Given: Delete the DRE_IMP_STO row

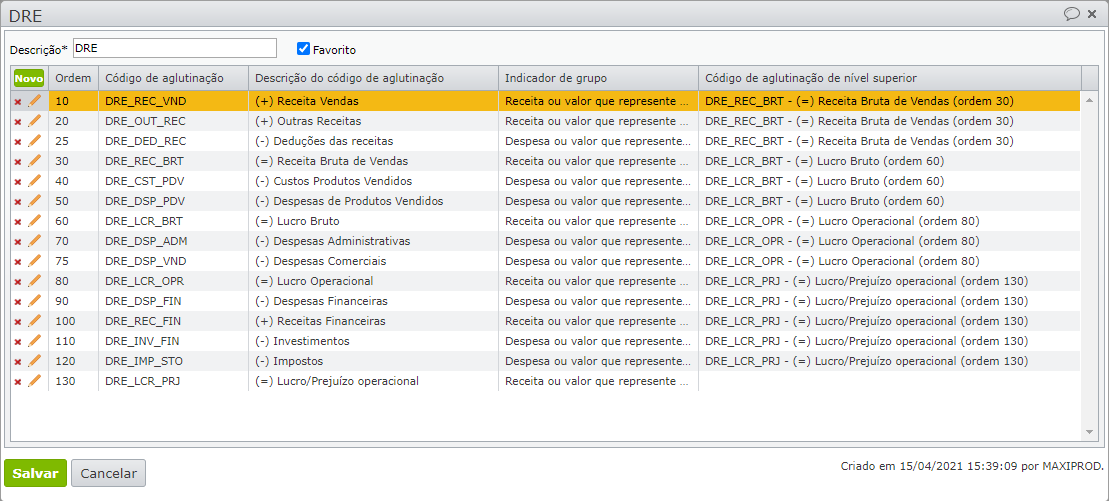Looking at the screenshot, I should click(17, 361).
